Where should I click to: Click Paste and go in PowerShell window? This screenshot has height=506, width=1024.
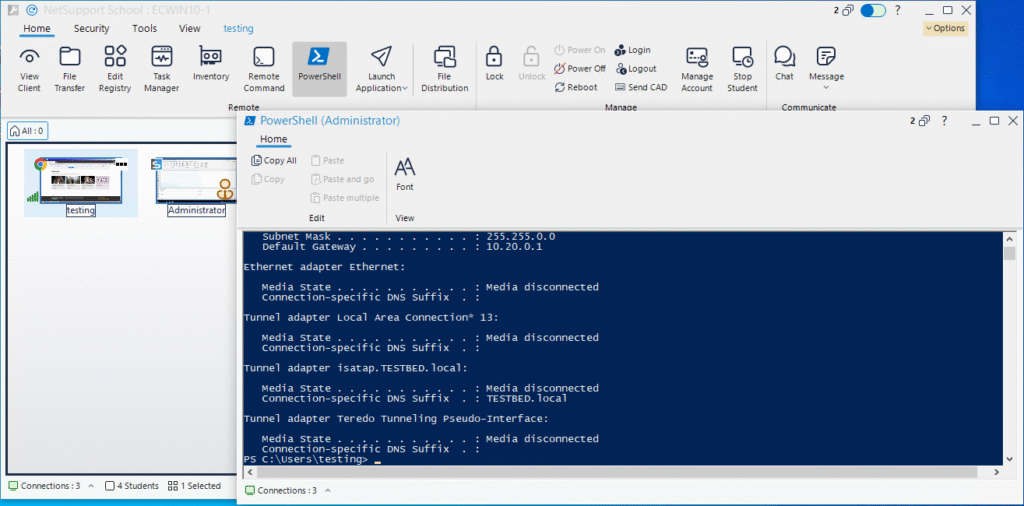tap(342, 180)
